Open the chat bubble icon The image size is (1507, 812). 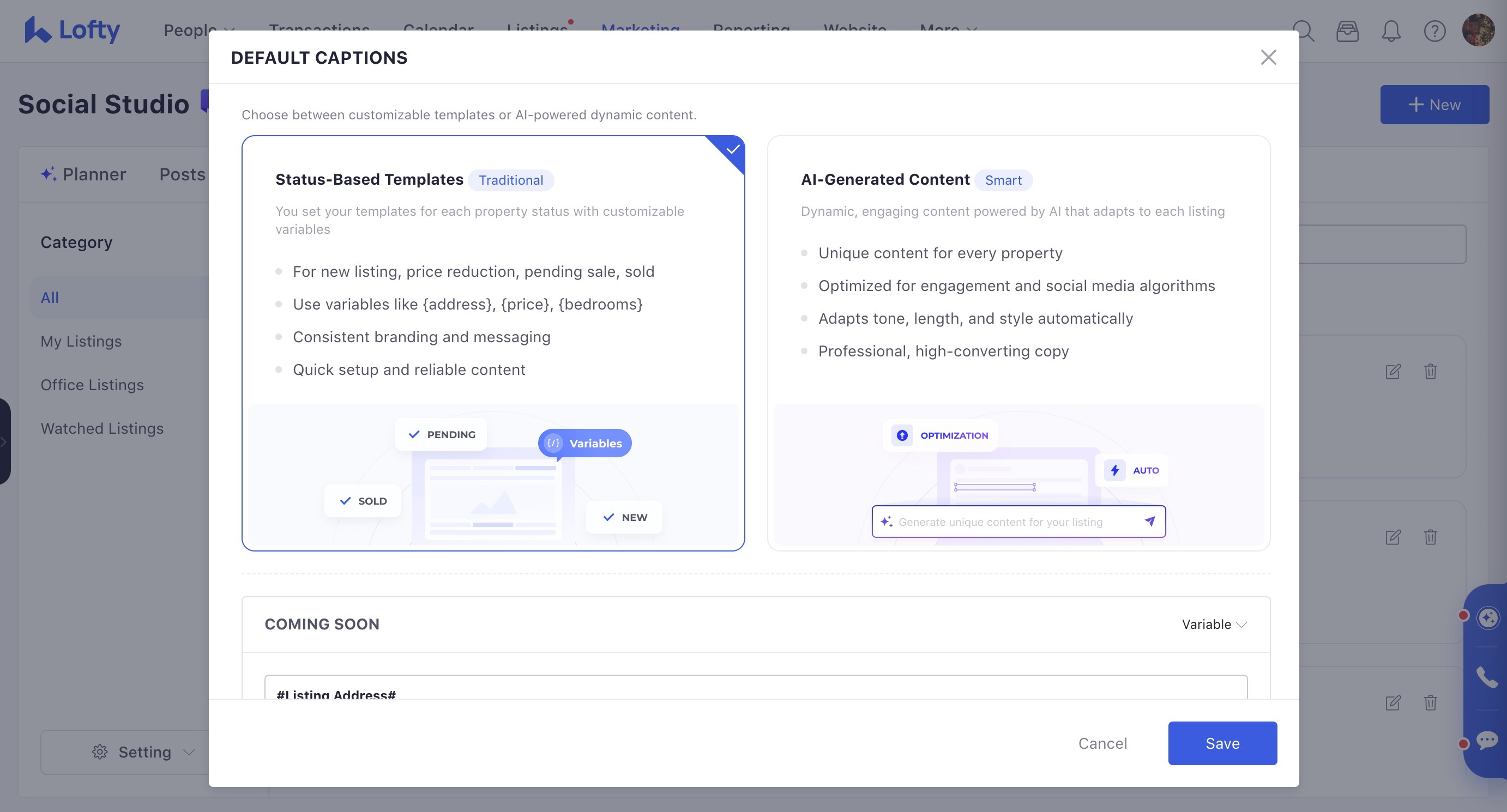(x=1486, y=740)
